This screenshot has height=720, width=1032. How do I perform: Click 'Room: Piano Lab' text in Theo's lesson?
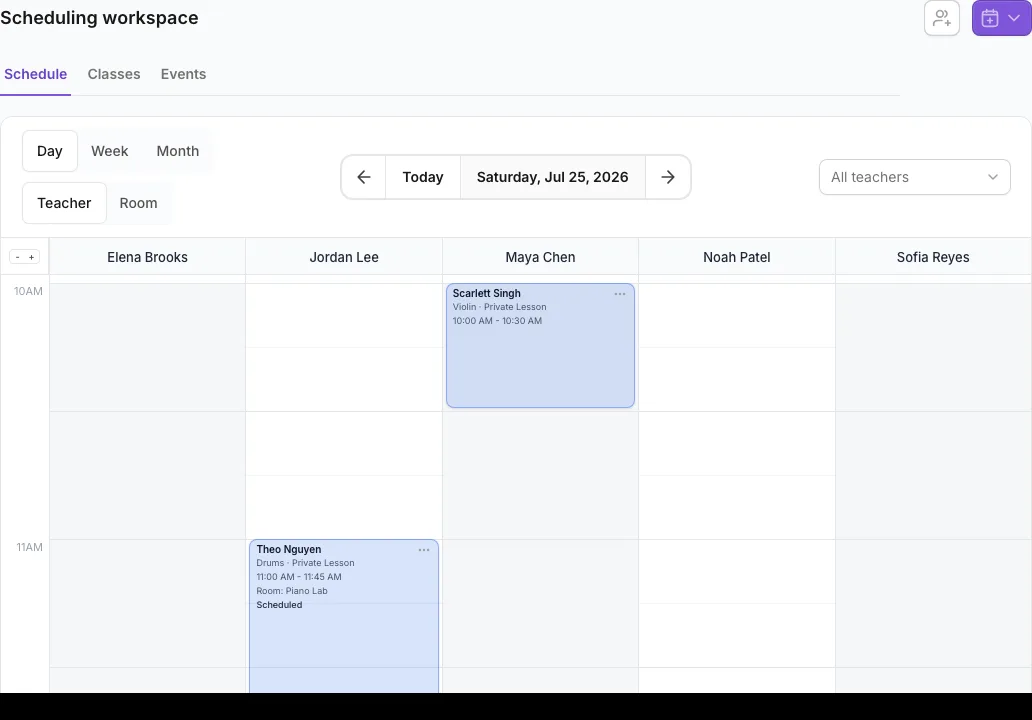tap(292, 591)
